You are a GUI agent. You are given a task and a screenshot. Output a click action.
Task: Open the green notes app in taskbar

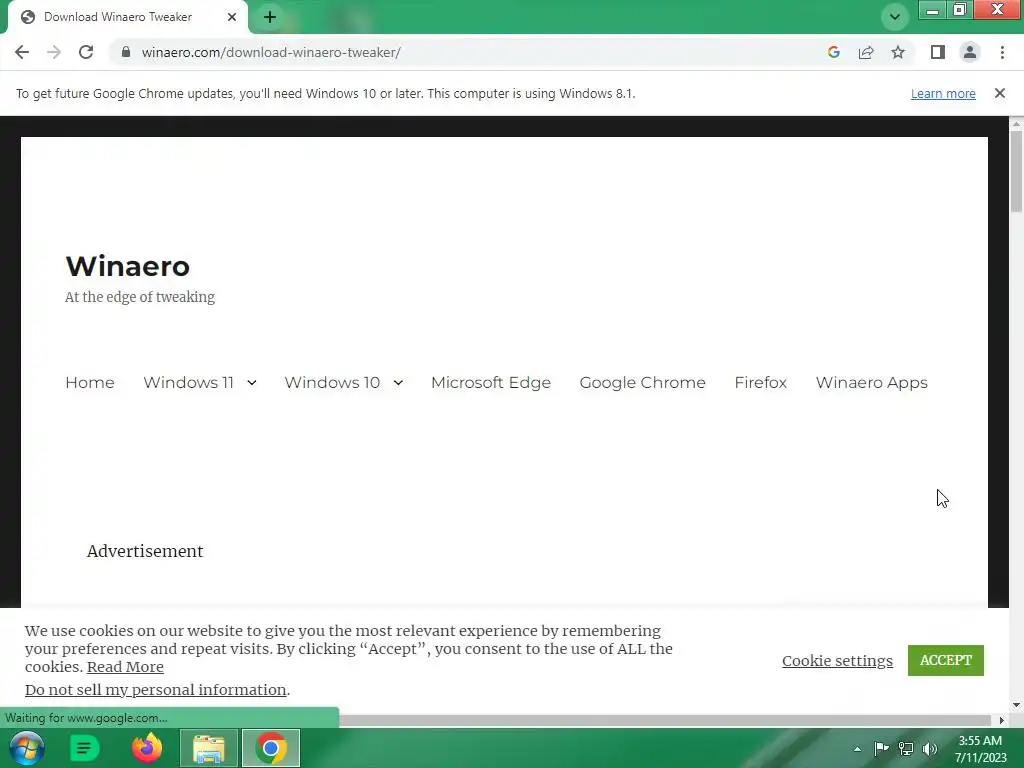click(x=84, y=748)
